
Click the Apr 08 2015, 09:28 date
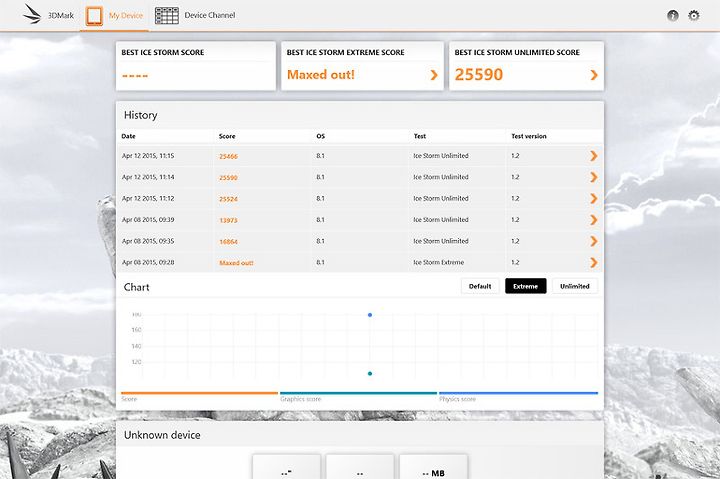[148, 262]
